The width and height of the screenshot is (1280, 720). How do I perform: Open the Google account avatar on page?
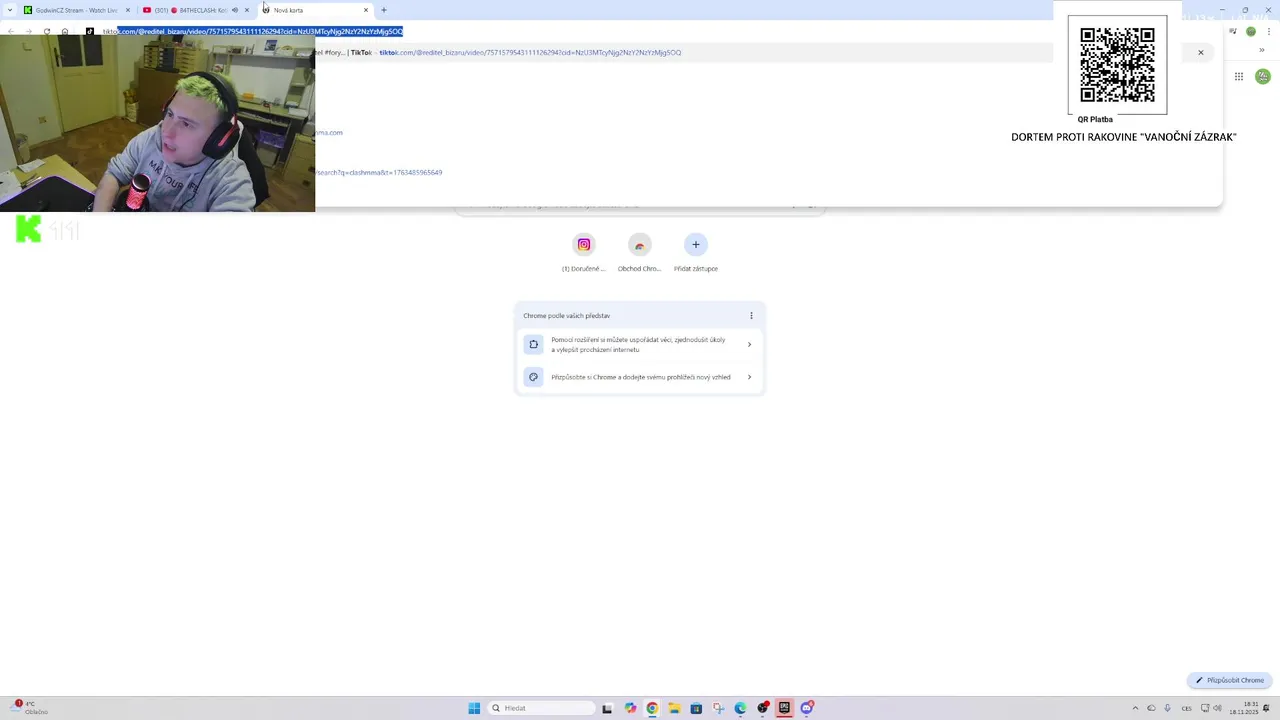[1263, 76]
